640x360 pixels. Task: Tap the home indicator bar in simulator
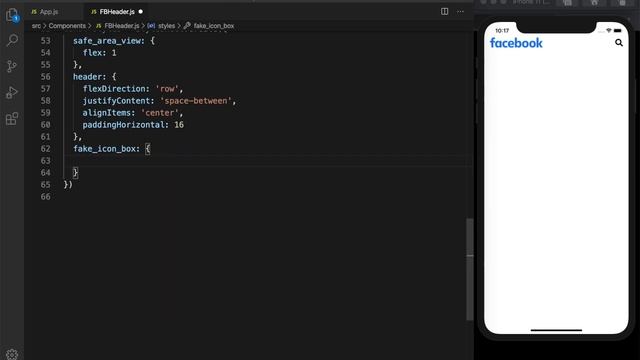pos(556,330)
